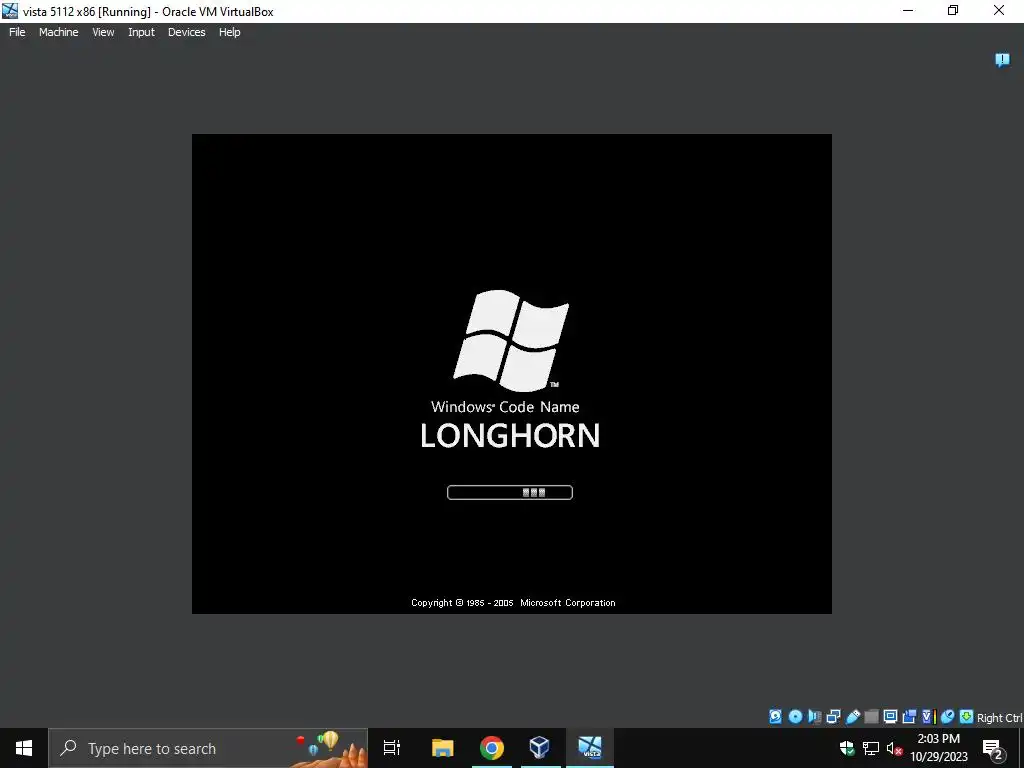Screen dimensions: 1024x768
Task: Click the display status icon
Action: click(890, 716)
